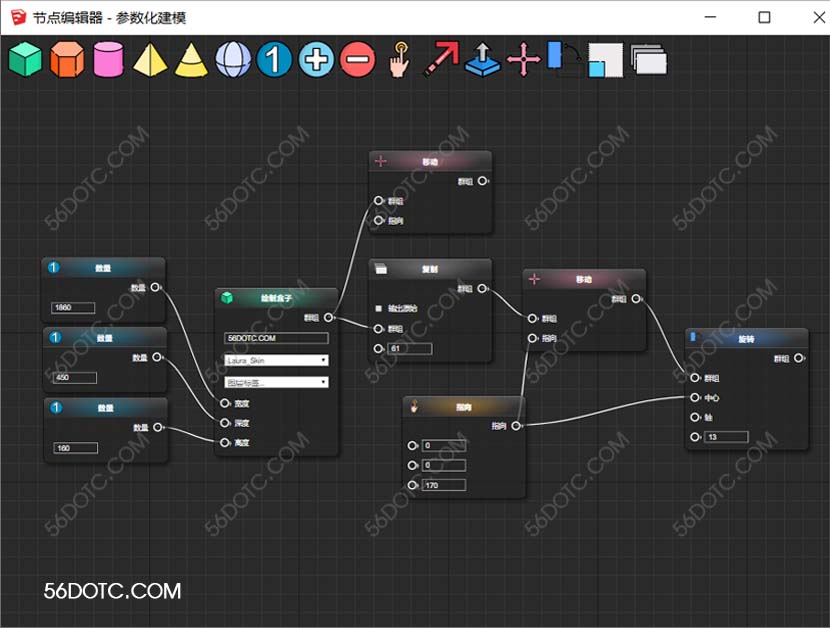
Task: Click the 1860 value field in 数量 node
Action: coord(74,308)
